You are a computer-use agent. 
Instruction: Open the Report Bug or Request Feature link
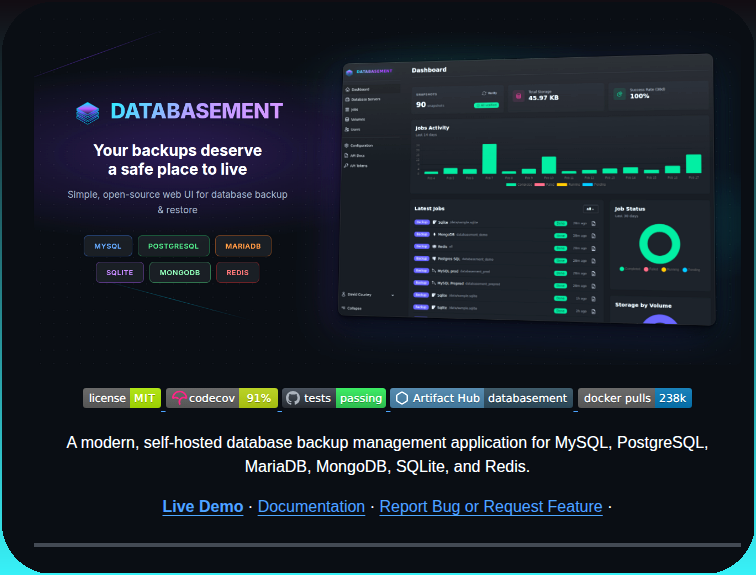click(x=491, y=507)
